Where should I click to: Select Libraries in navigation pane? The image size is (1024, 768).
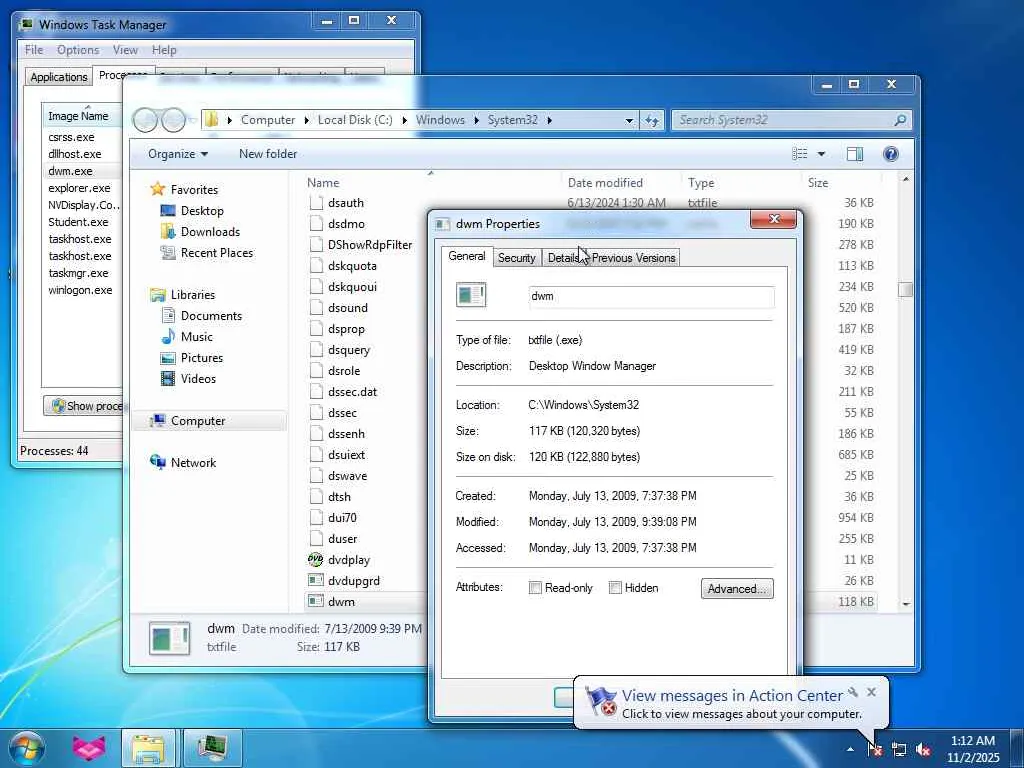tap(193, 295)
